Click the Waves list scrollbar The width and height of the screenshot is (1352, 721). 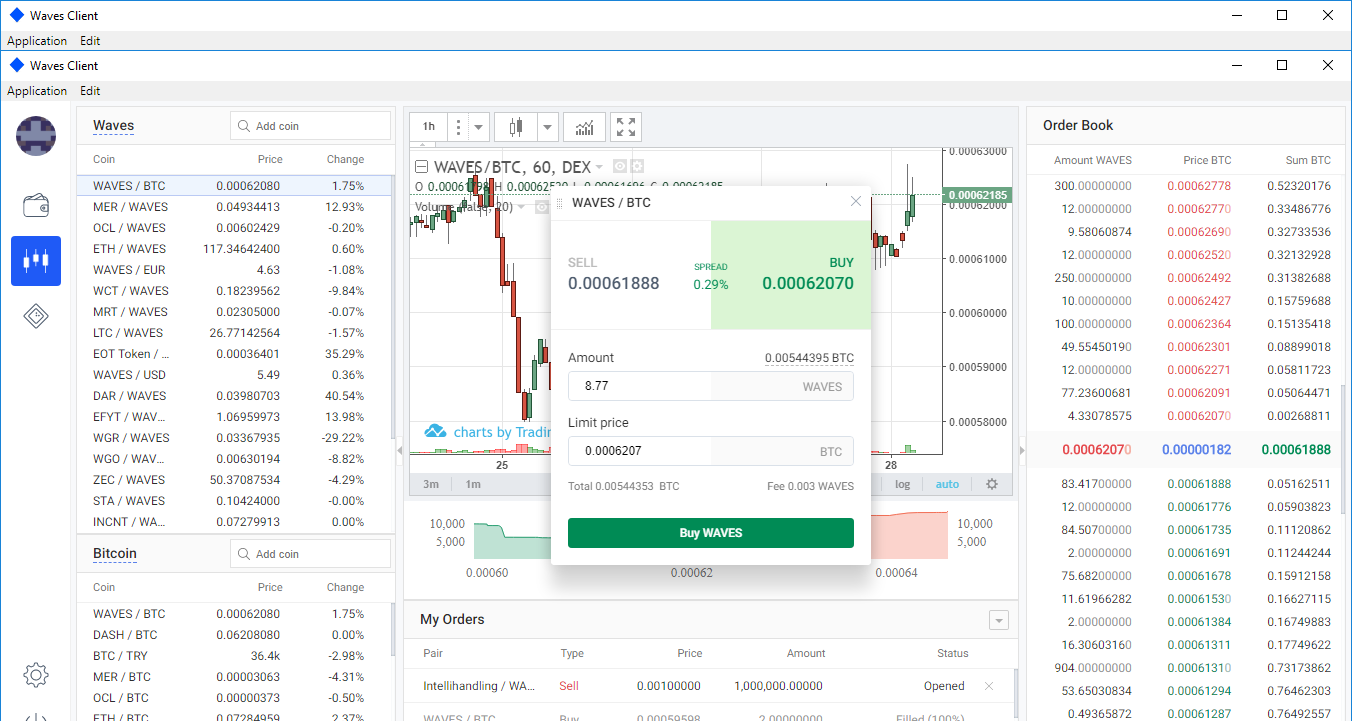pos(392,308)
